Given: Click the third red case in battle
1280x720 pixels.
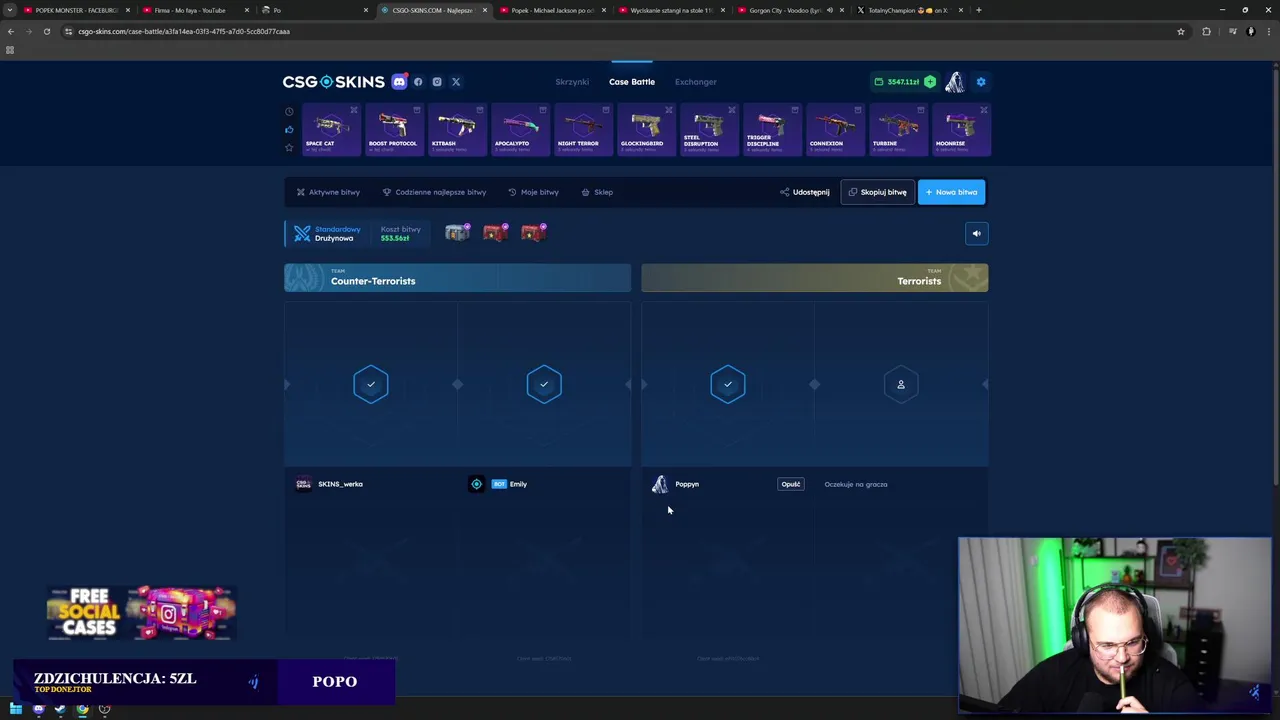Looking at the screenshot, I should tap(534, 233).
